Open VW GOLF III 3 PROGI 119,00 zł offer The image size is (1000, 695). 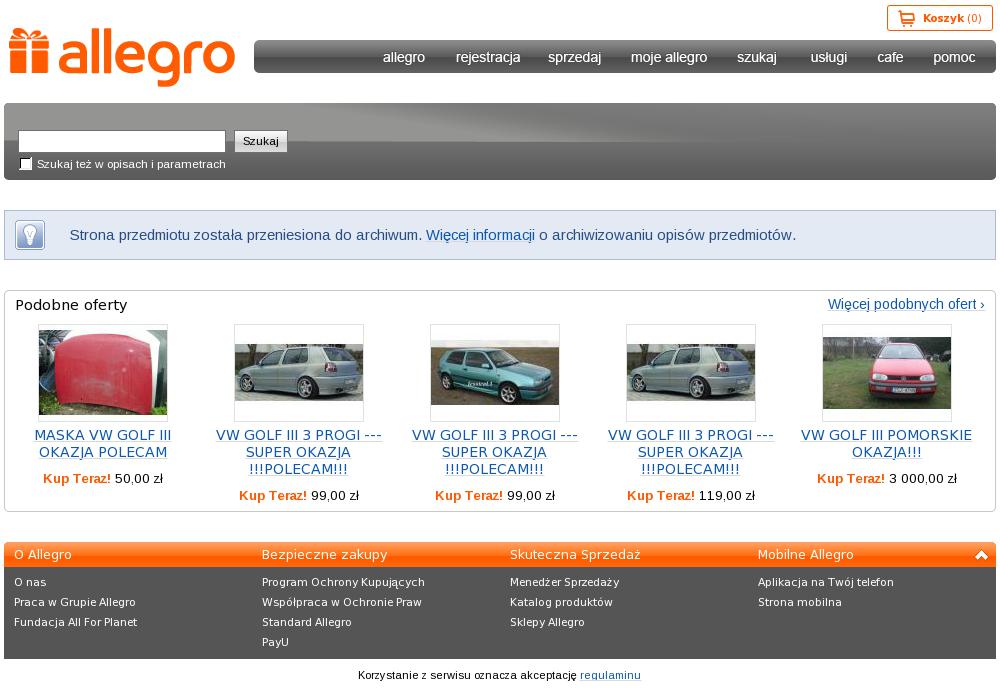pyautogui.click(x=691, y=451)
